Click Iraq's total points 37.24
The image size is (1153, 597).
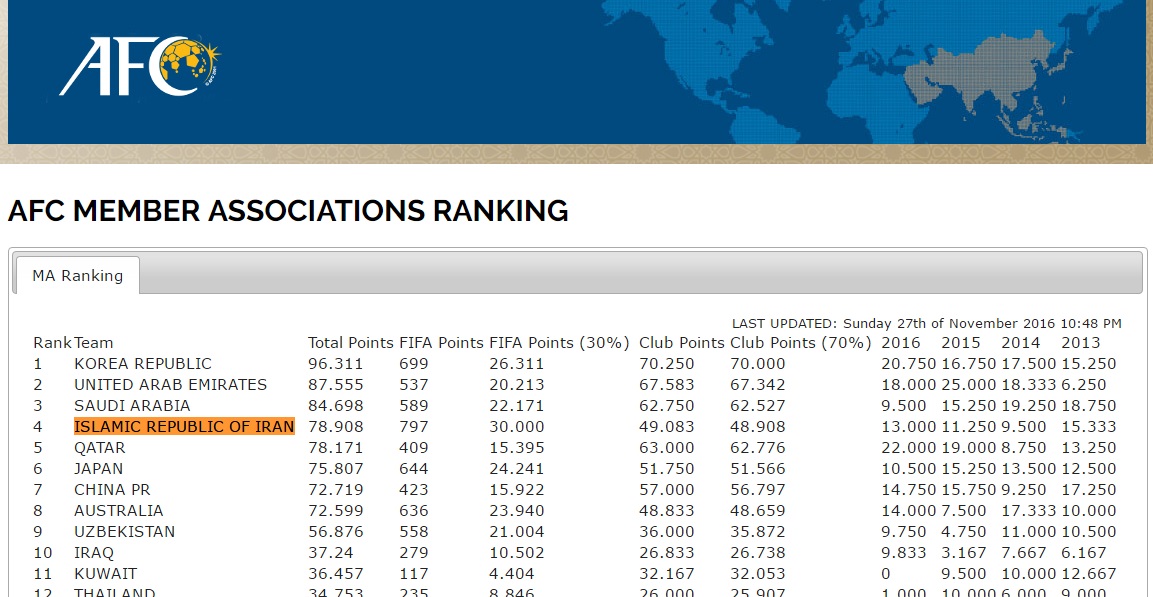[x=331, y=552]
